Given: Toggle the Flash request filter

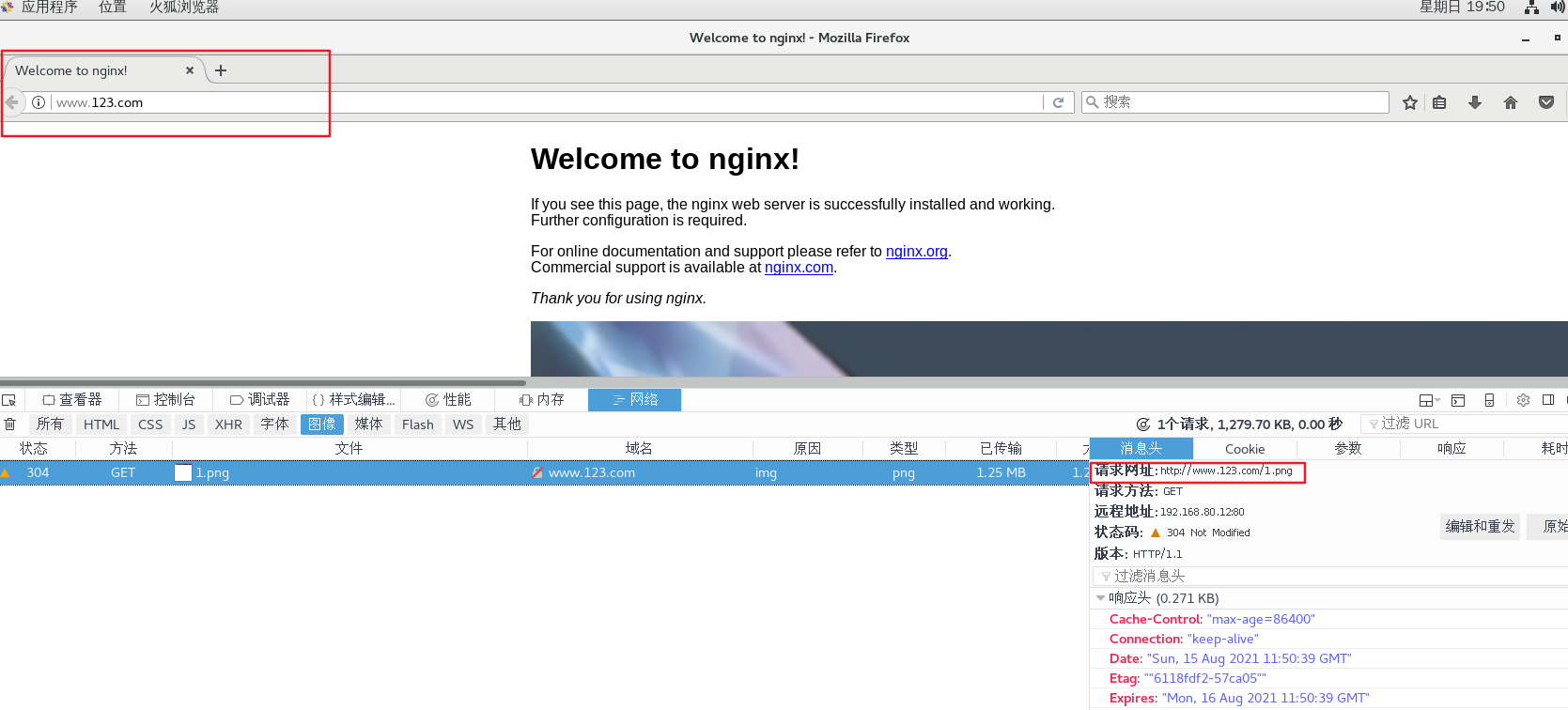Looking at the screenshot, I should 418,424.
